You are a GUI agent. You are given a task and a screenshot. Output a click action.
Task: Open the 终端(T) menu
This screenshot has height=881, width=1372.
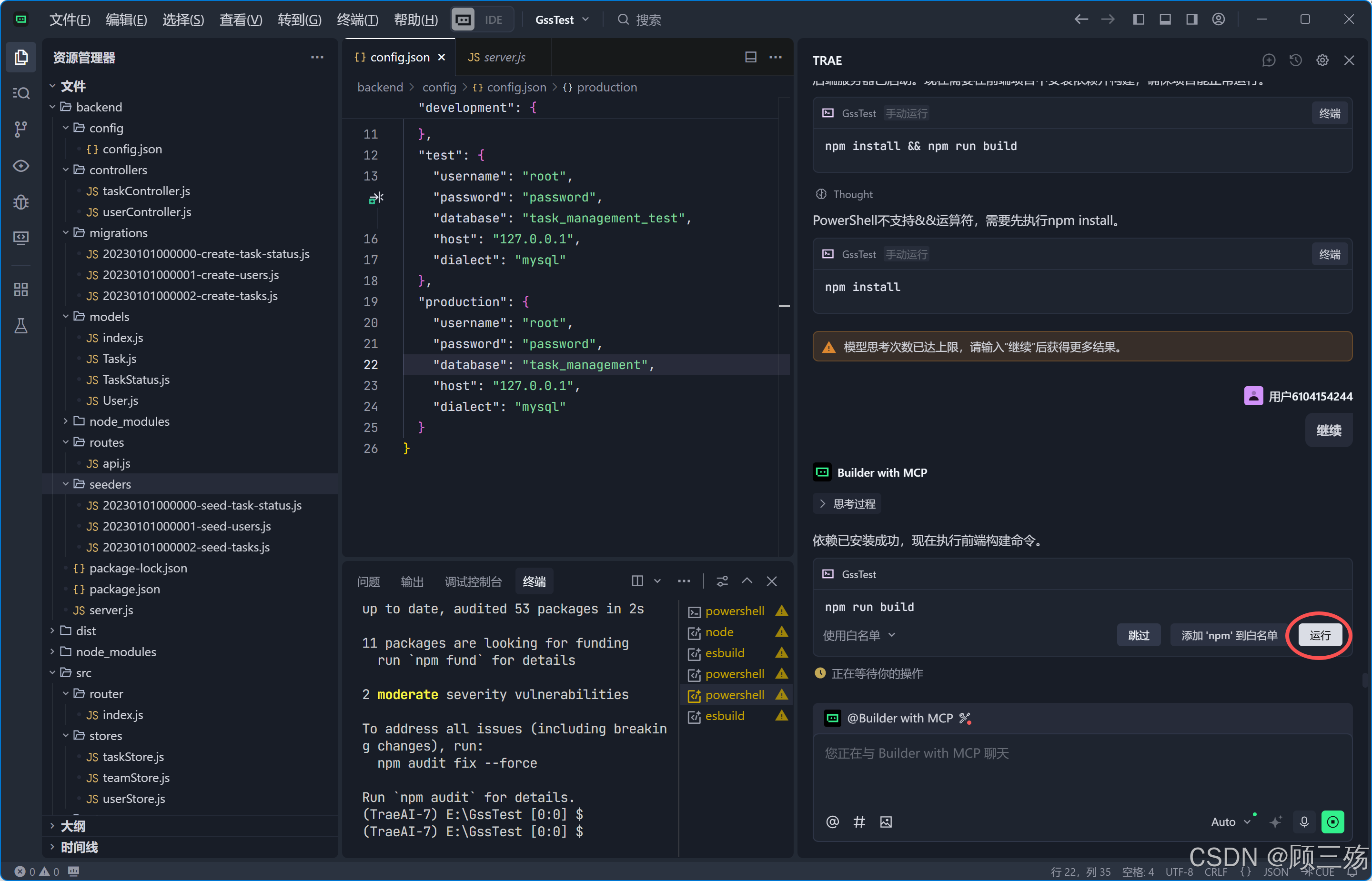357,20
